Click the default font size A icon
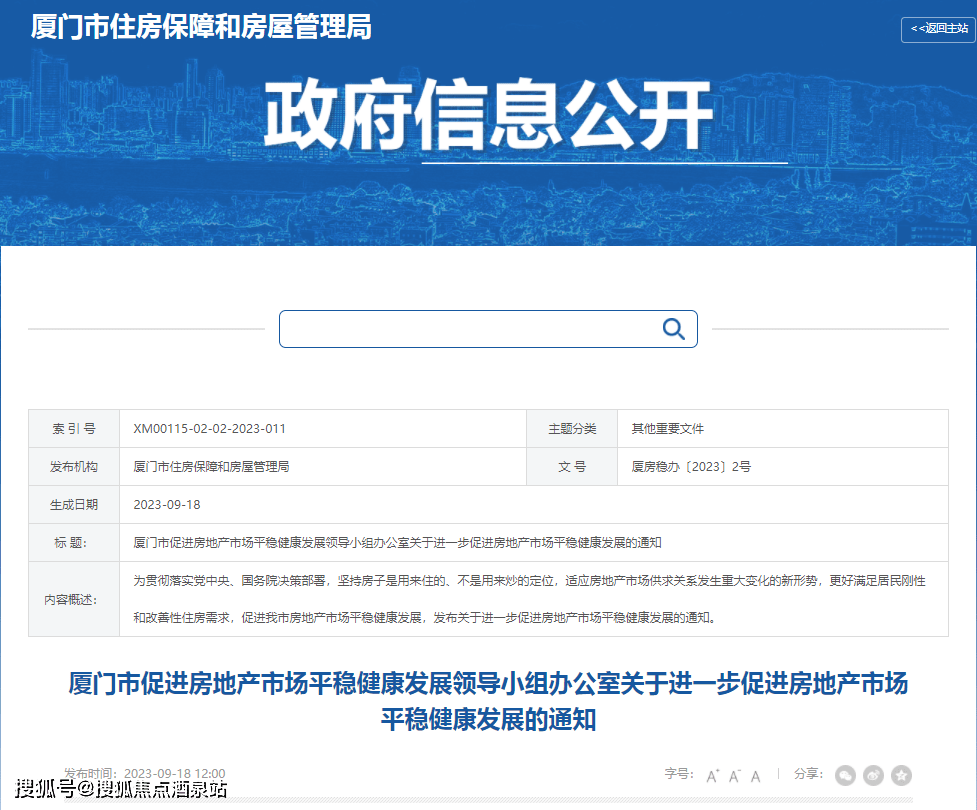The width and height of the screenshot is (977, 810). coord(755,774)
